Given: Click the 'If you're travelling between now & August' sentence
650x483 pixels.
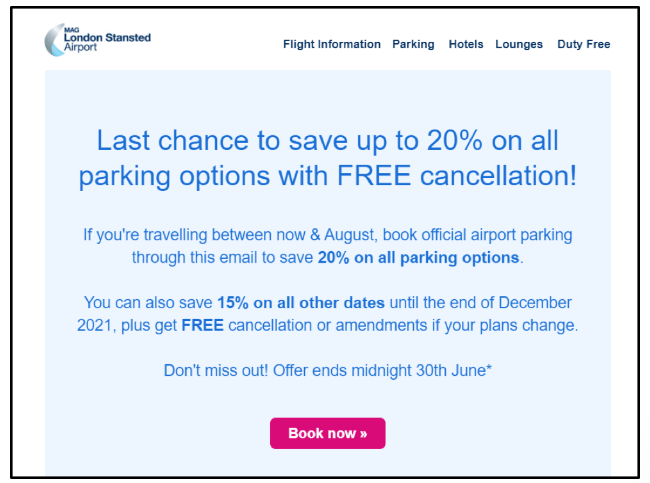Looking at the screenshot, I should point(230,235).
